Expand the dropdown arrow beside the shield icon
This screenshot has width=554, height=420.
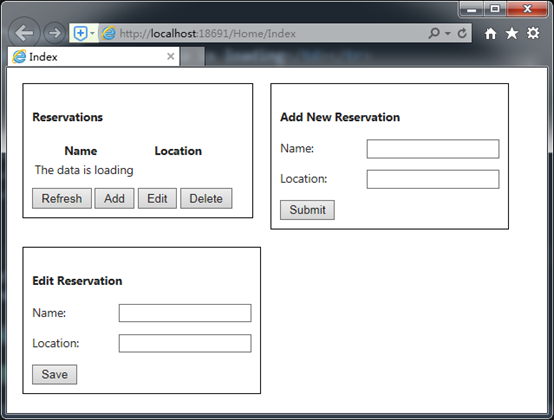pos(93,34)
